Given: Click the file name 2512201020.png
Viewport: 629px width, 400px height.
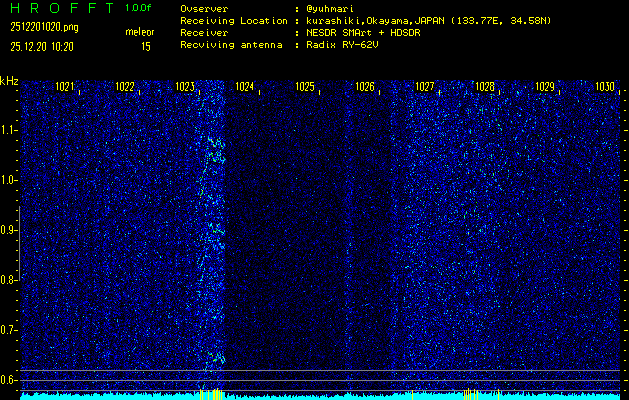Looking at the screenshot, I should [x=44, y=27].
